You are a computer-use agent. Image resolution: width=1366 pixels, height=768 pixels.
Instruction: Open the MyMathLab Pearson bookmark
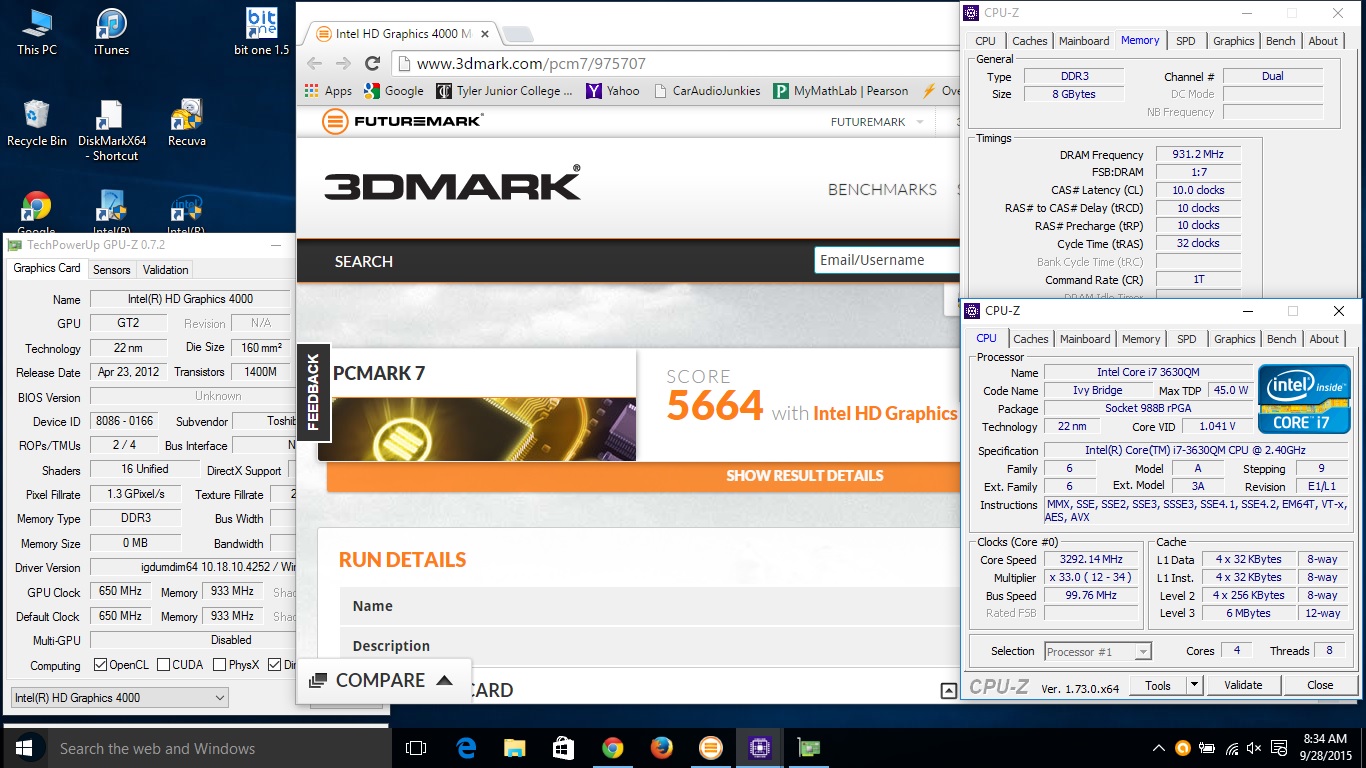click(841, 91)
